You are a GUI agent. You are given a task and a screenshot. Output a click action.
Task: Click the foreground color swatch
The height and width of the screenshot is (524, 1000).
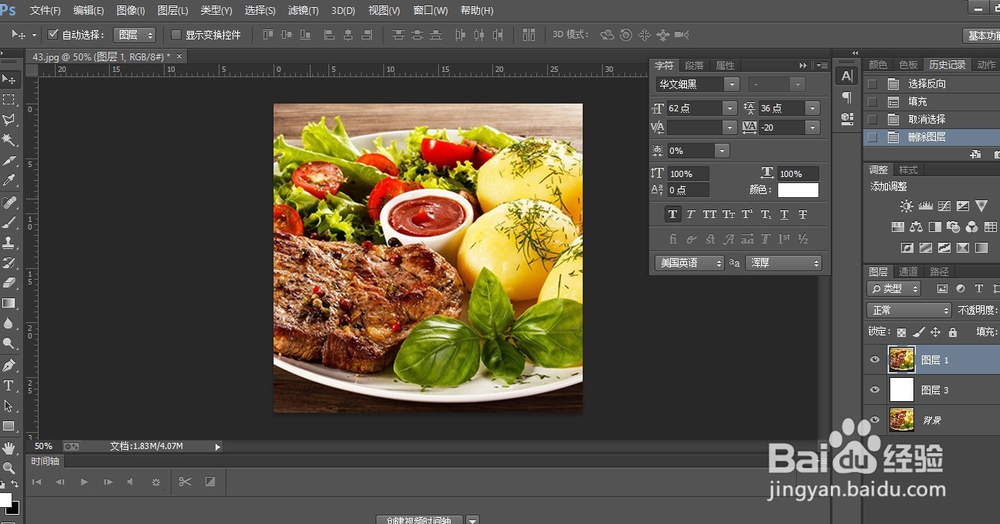pos(5,499)
